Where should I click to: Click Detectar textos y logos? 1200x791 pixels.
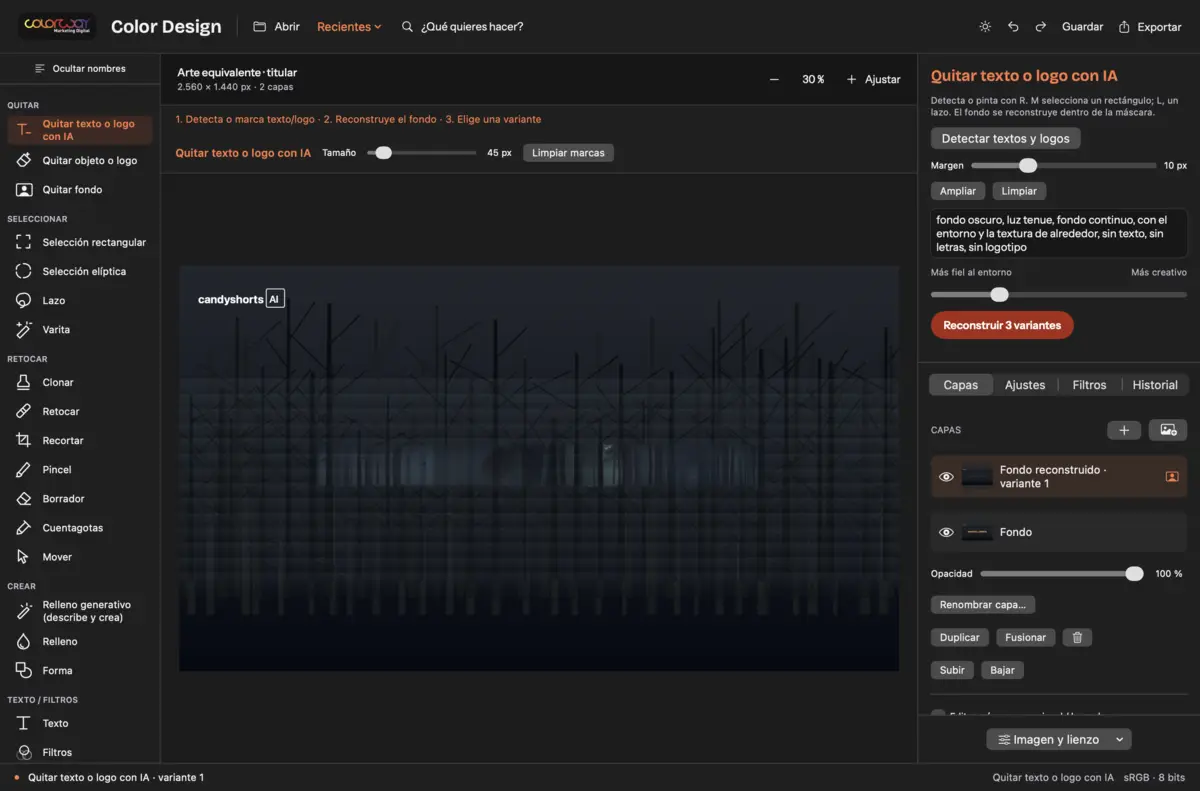pos(1005,138)
